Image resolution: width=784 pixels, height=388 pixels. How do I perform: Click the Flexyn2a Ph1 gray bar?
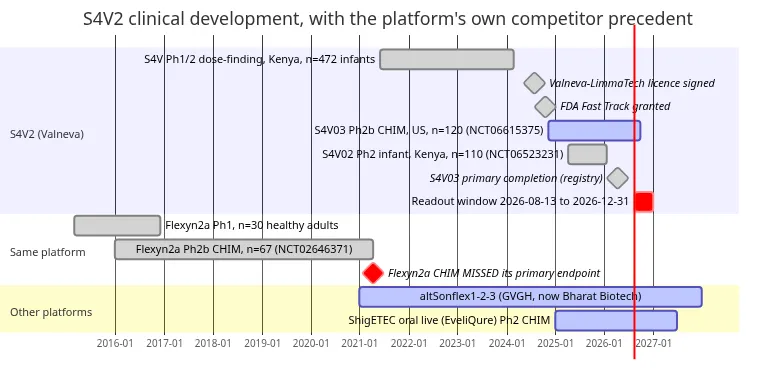coord(117,226)
